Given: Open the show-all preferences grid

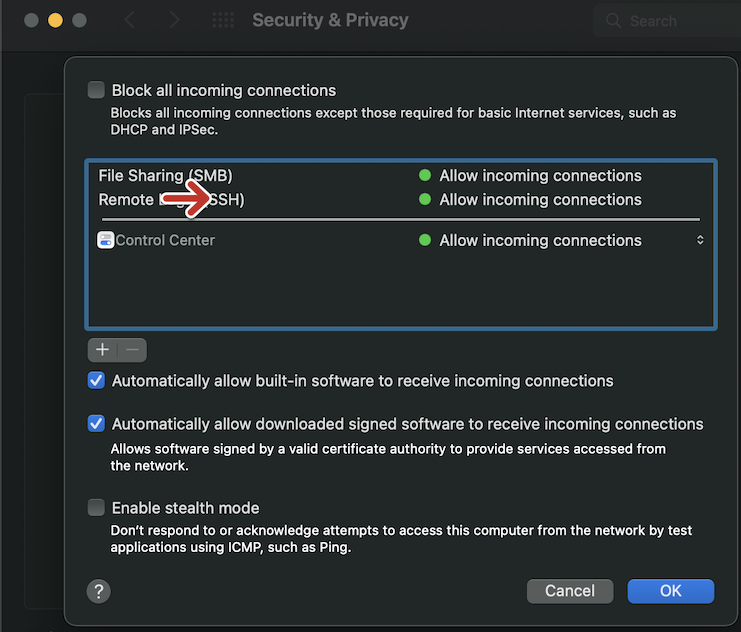Looking at the screenshot, I should [x=223, y=20].
